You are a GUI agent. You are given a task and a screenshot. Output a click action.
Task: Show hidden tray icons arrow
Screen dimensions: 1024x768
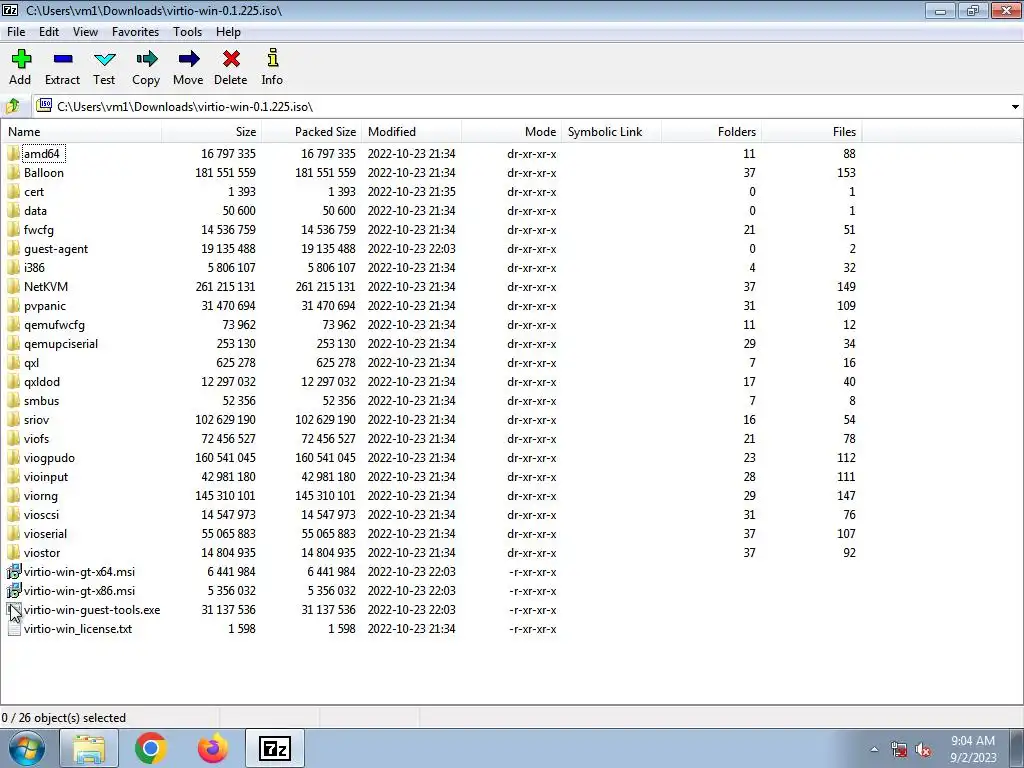pyautogui.click(x=874, y=749)
